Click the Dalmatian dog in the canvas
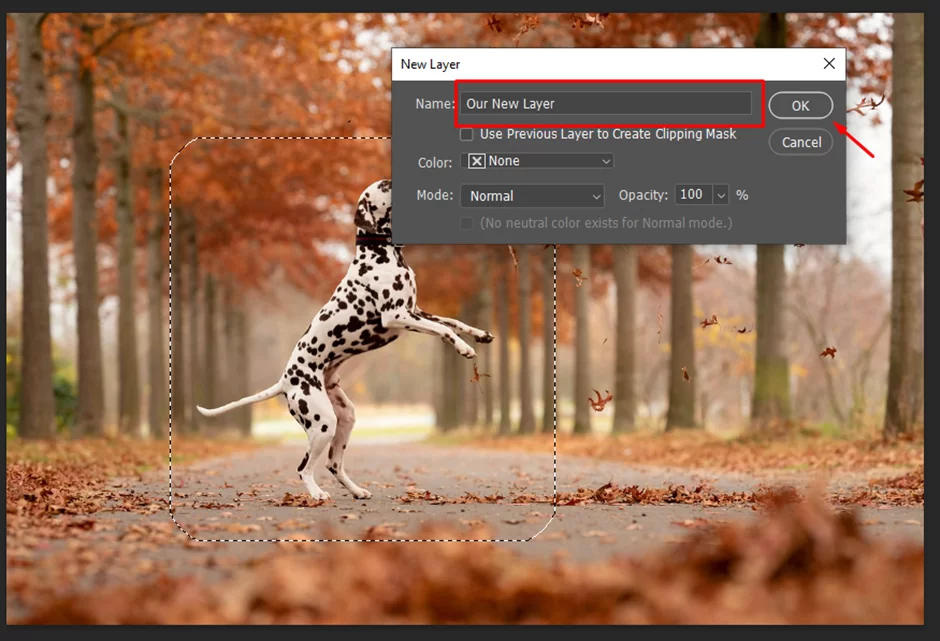 coord(346,339)
